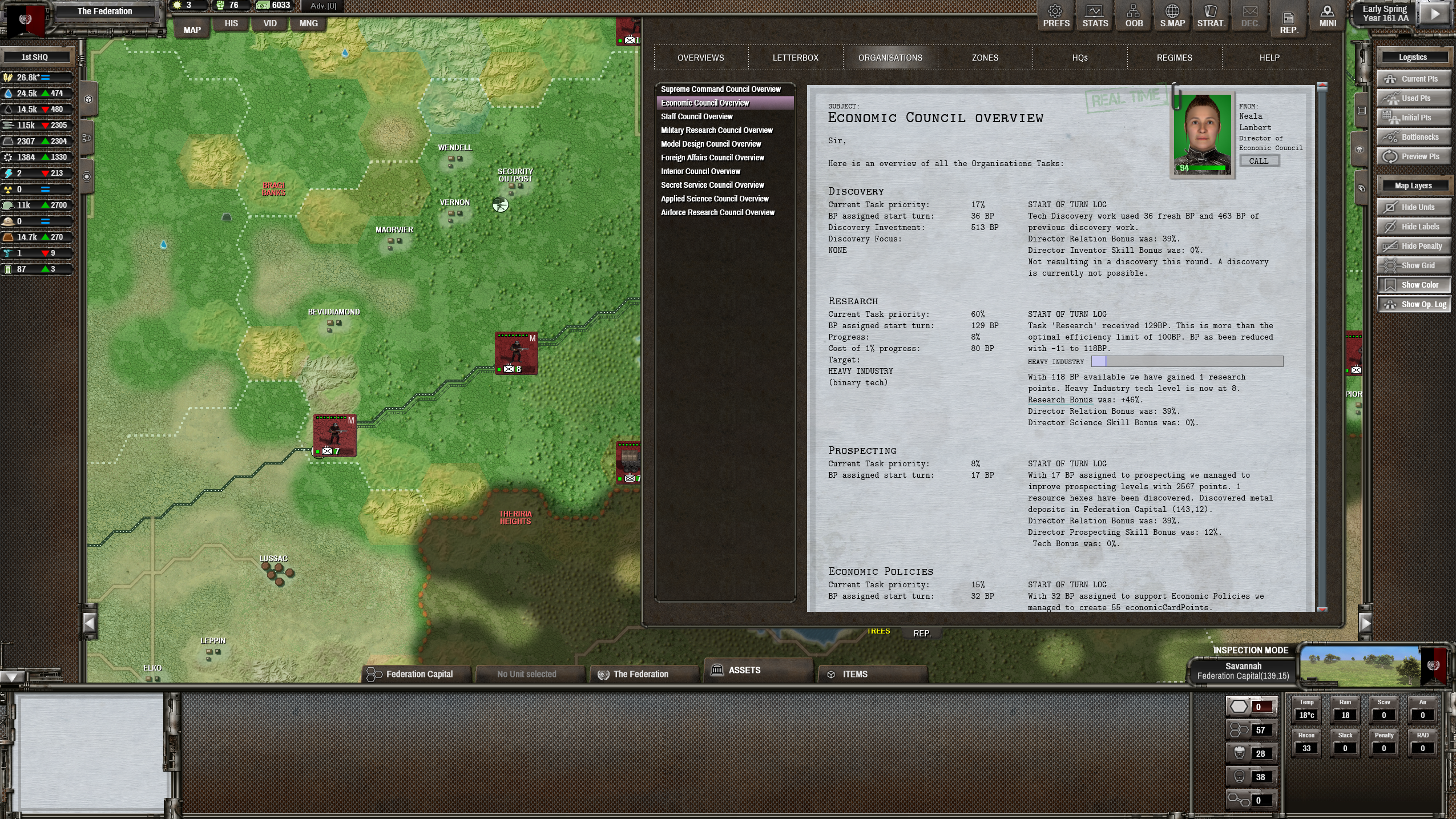Open the OVERVIEWS tab
The width and height of the screenshot is (1456, 819).
tap(700, 58)
